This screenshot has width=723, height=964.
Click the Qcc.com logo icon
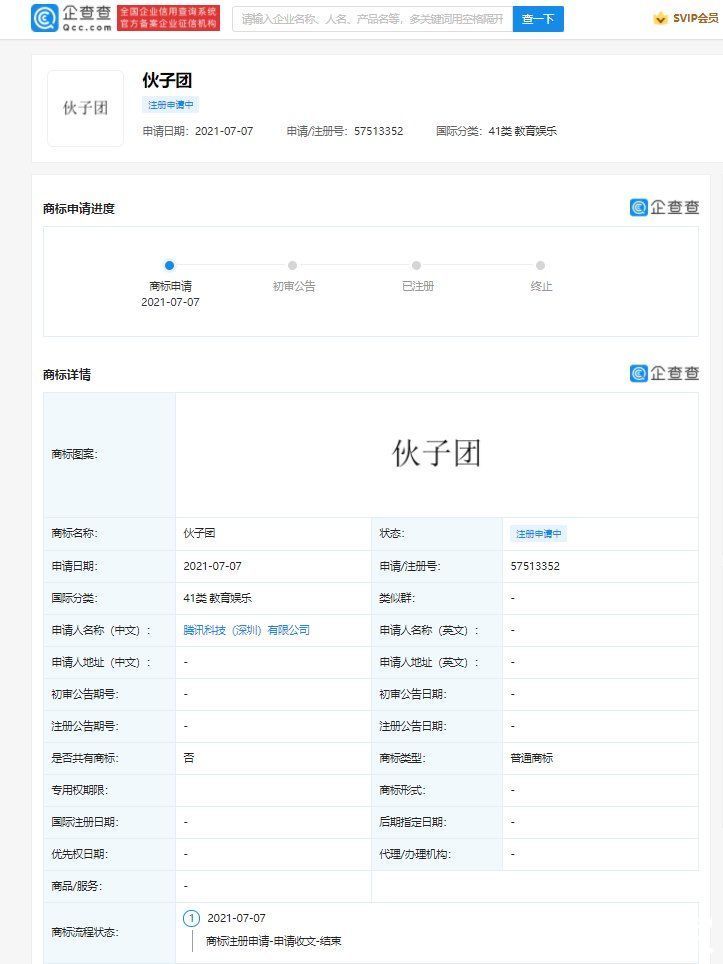tap(44, 18)
